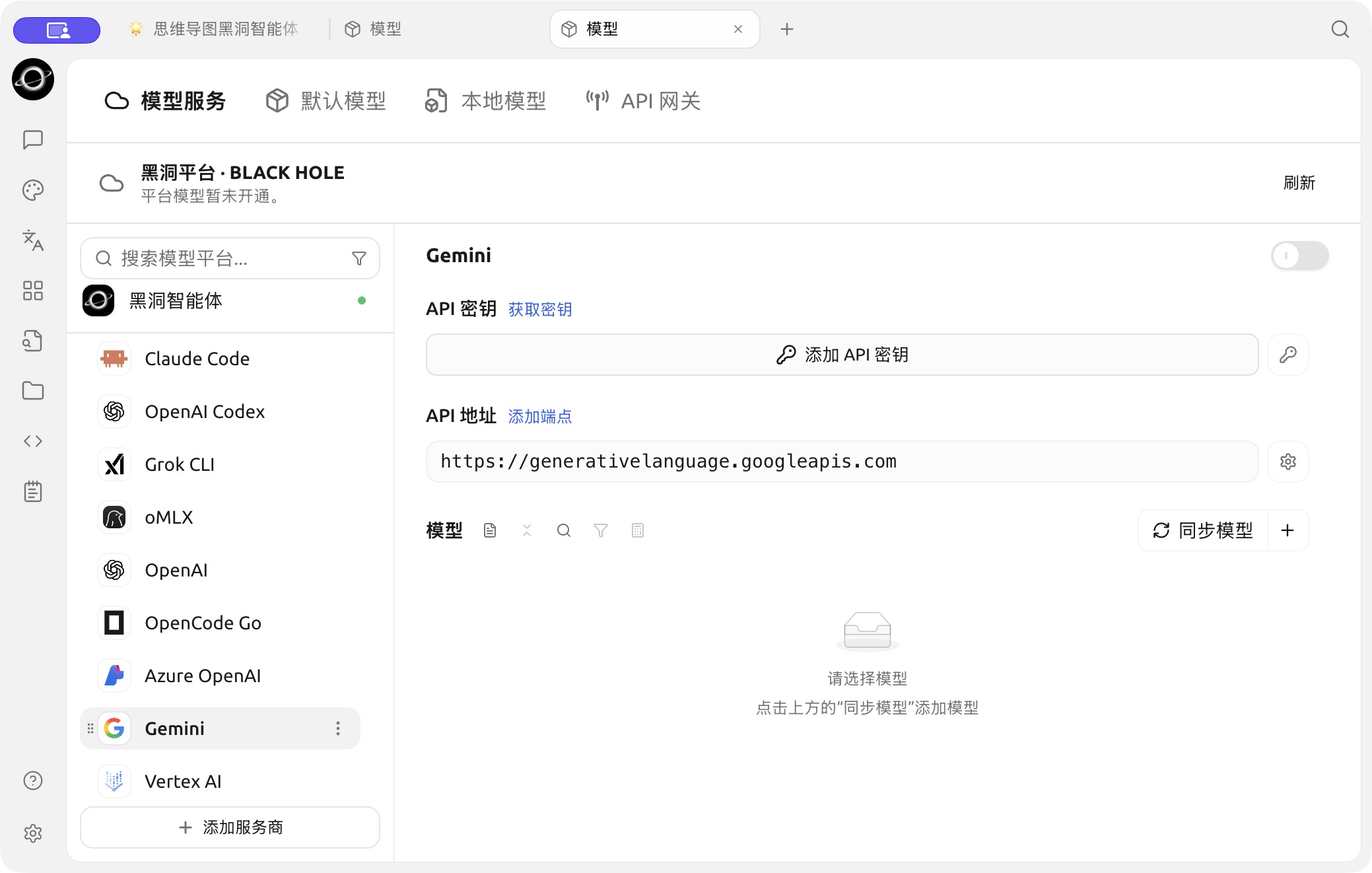Open Gemini row three-dot menu
The width and height of the screenshot is (1372, 873).
338,728
